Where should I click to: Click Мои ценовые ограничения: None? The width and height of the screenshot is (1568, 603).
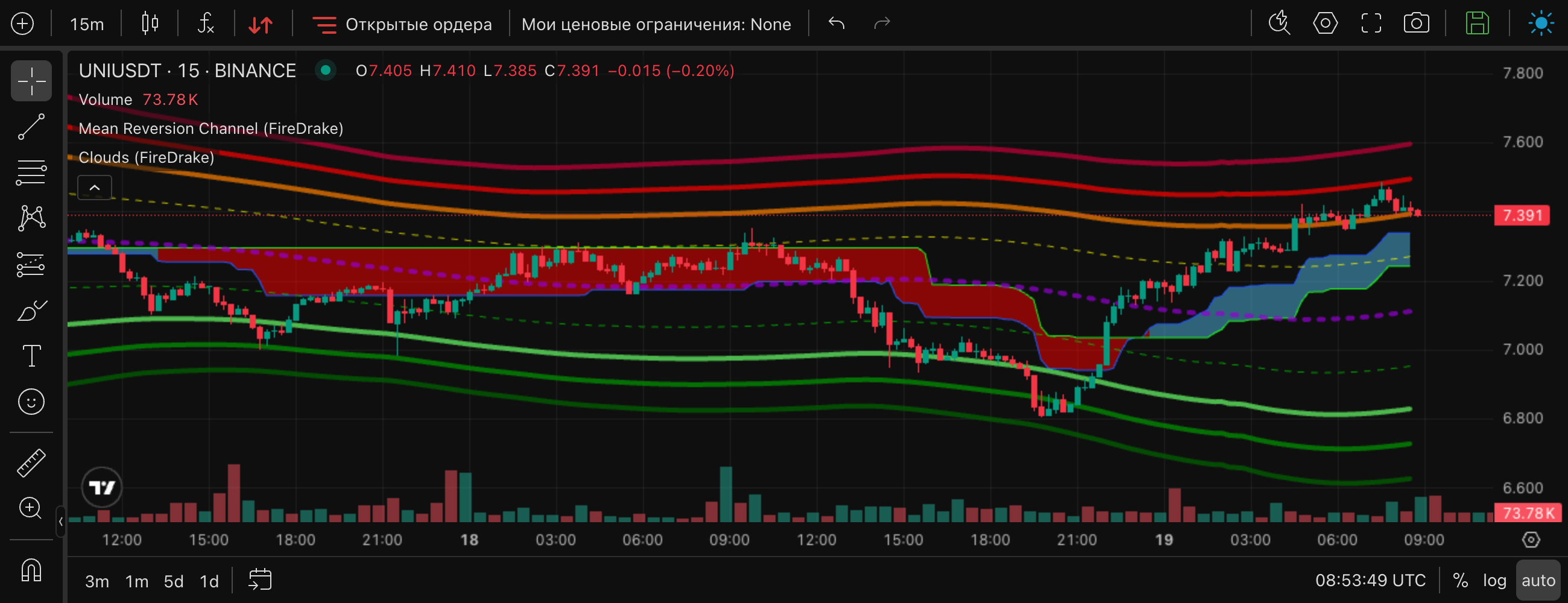[x=656, y=24]
